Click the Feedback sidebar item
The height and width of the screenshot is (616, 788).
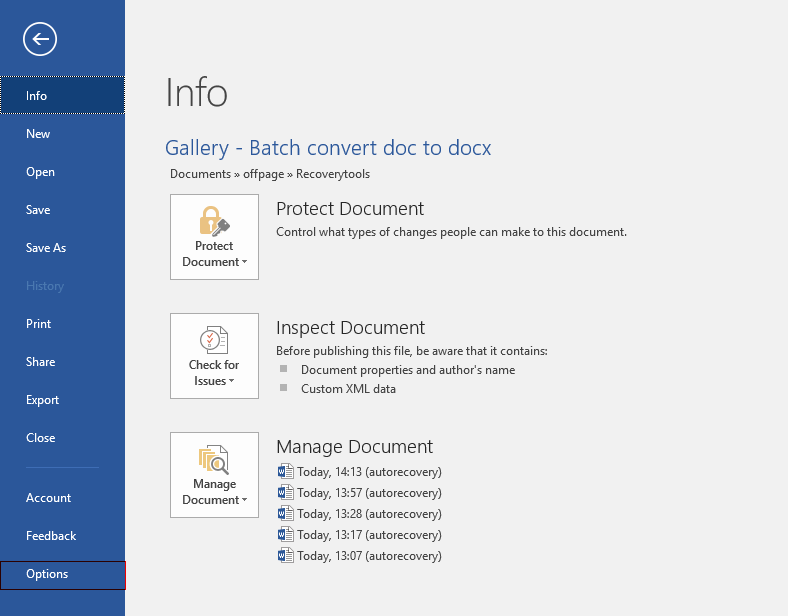(62, 536)
